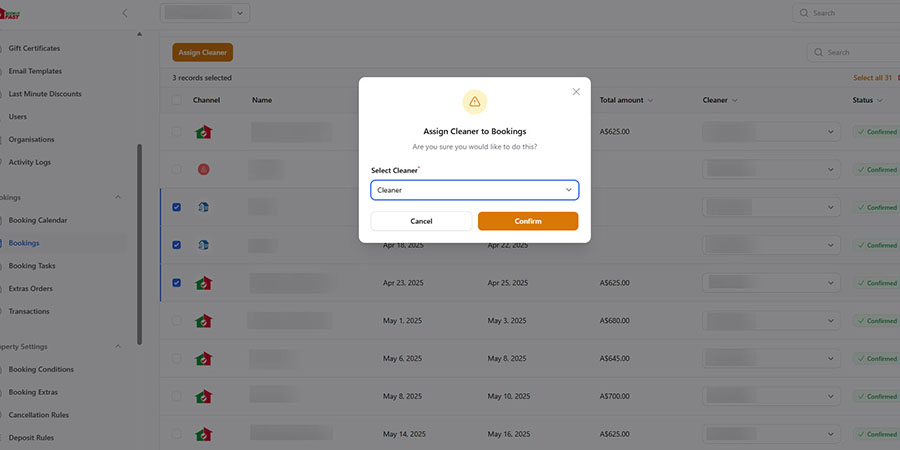Click house channel icon in May 6 row
Image resolution: width=900 pixels, height=450 pixels.
tap(204, 359)
